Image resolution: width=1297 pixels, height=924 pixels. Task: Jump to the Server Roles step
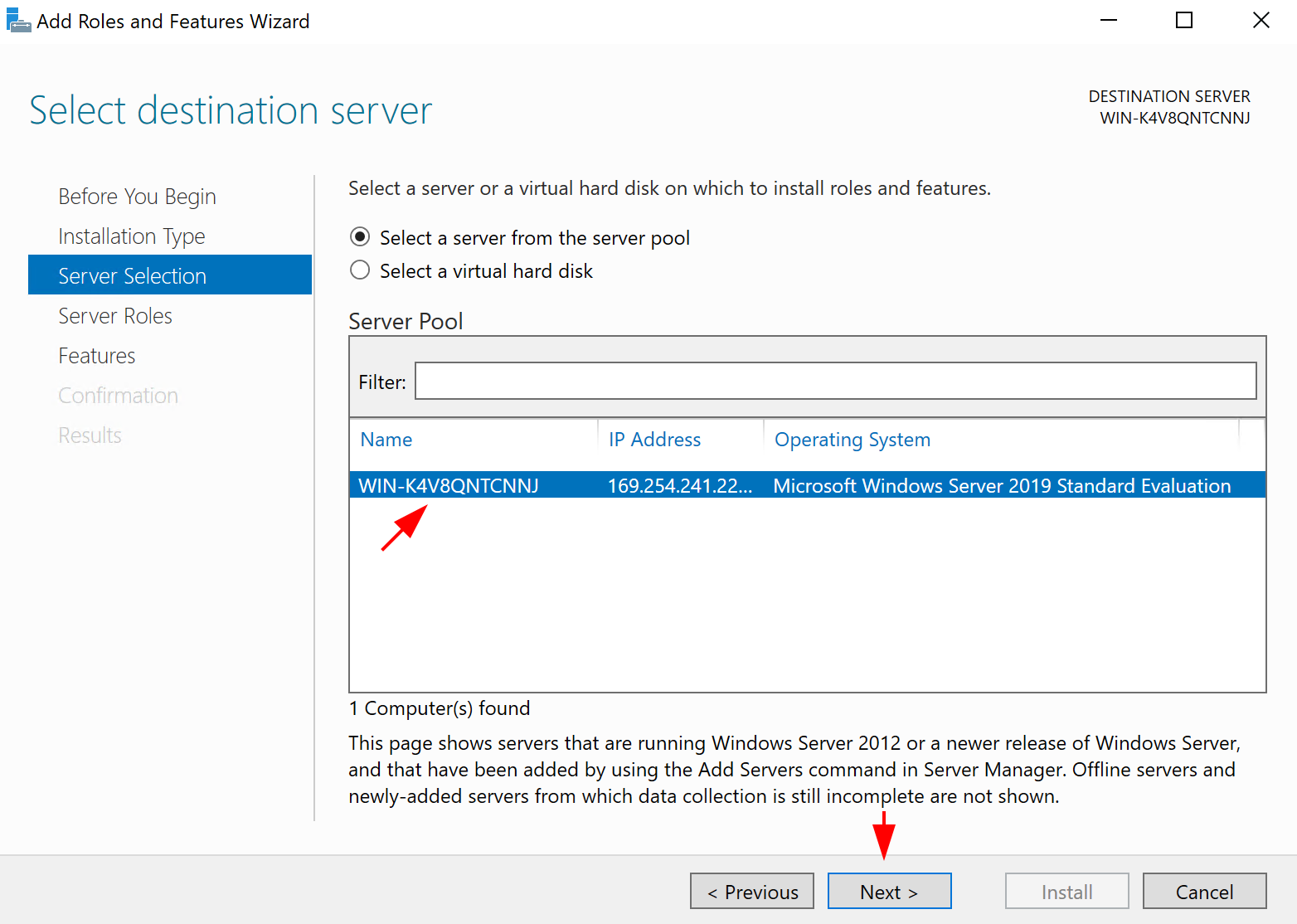pyautogui.click(x=115, y=315)
